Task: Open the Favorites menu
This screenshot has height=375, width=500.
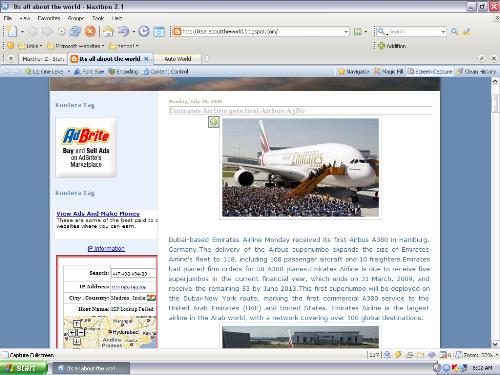Action: [x=49, y=18]
